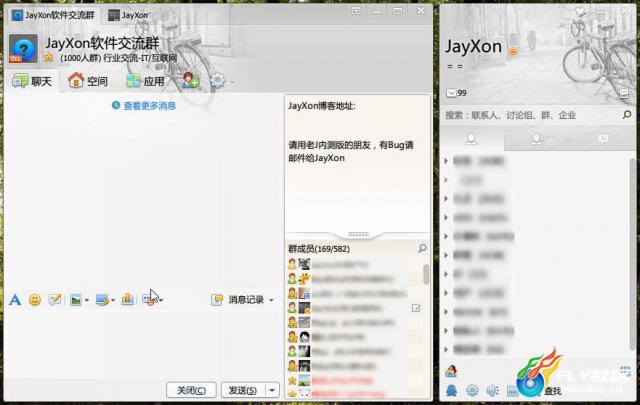Open the picture icon dropdown arrow
This screenshot has height=405, width=640.
(x=87, y=300)
